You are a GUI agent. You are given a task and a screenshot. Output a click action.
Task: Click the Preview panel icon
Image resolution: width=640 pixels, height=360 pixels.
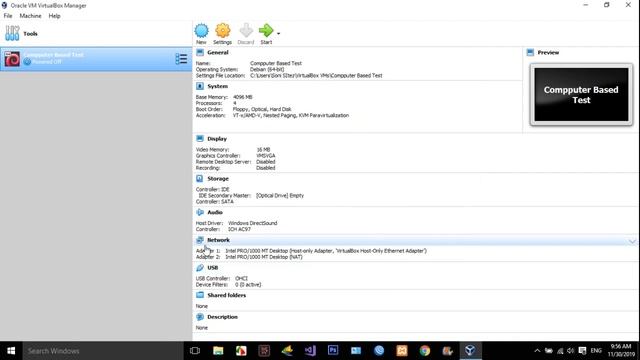coord(530,52)
